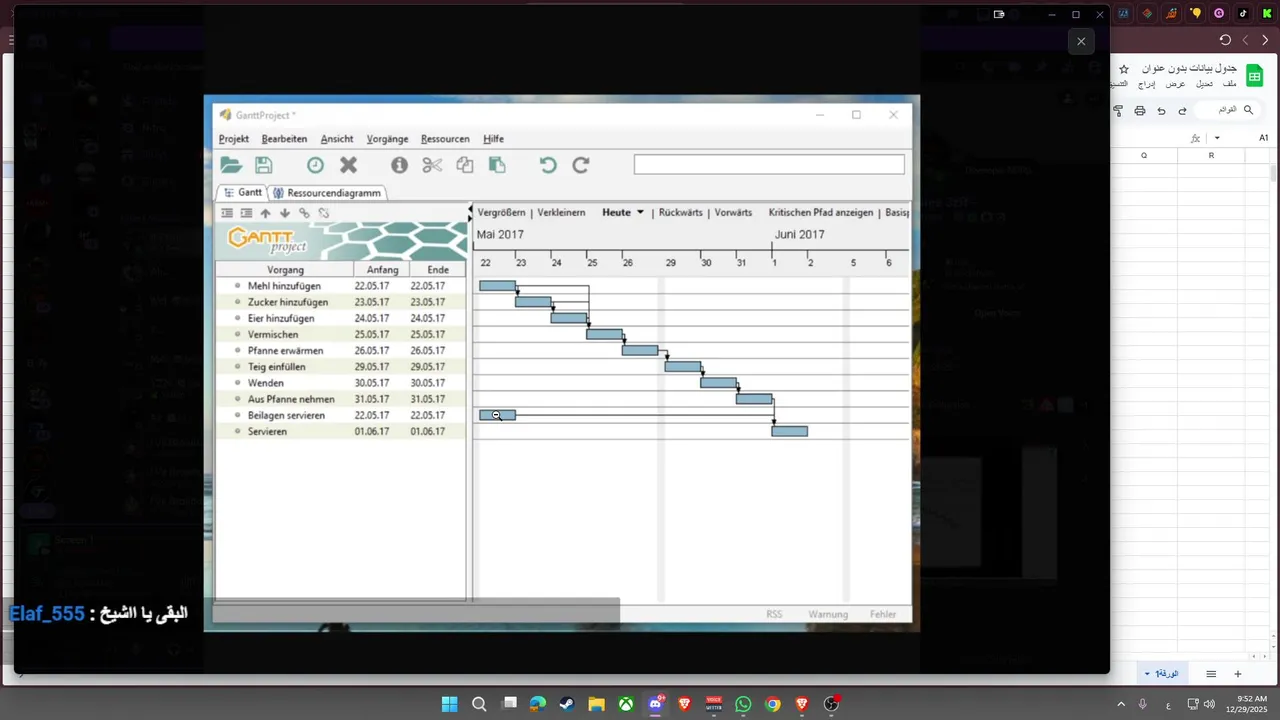Open Steam from the taskbar
The height and width of the screenshot is (720, 1280).
[567, 704]
